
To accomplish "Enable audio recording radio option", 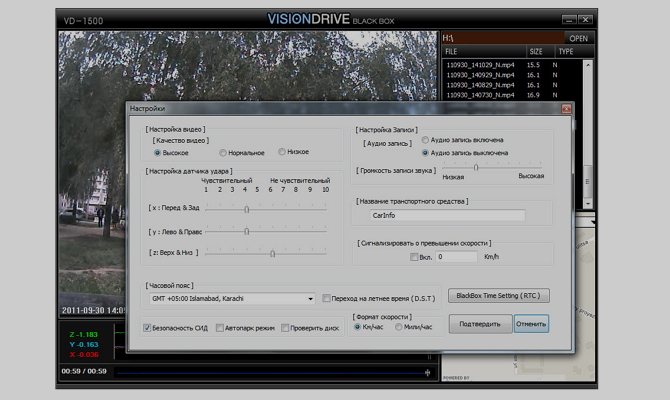I will tap(425, 140).
